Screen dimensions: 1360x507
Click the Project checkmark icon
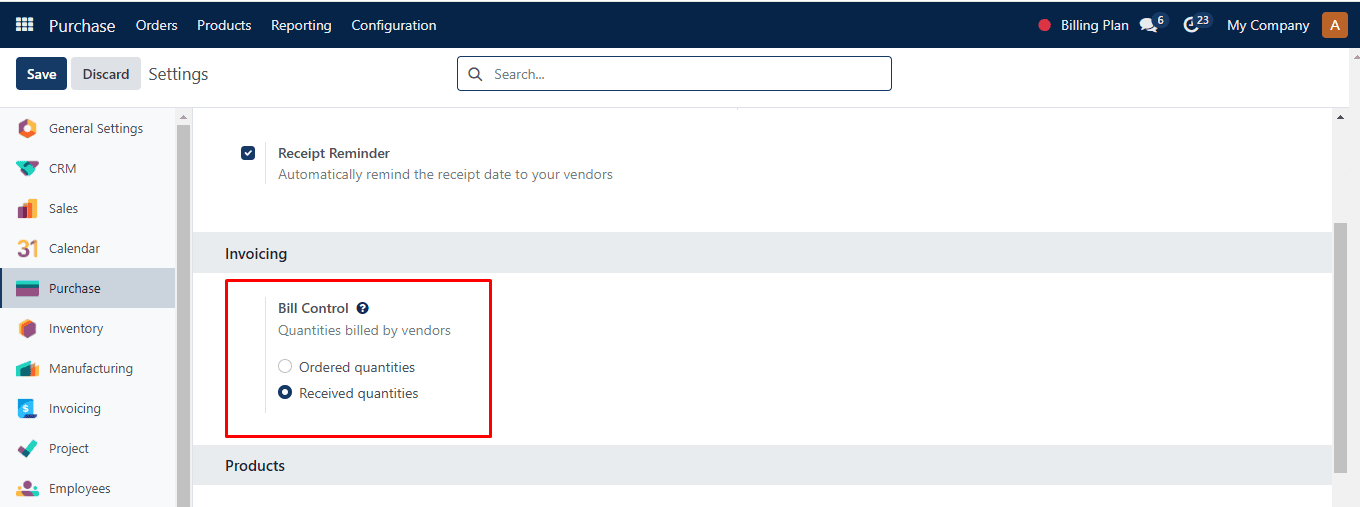click(x=27, y=448)
